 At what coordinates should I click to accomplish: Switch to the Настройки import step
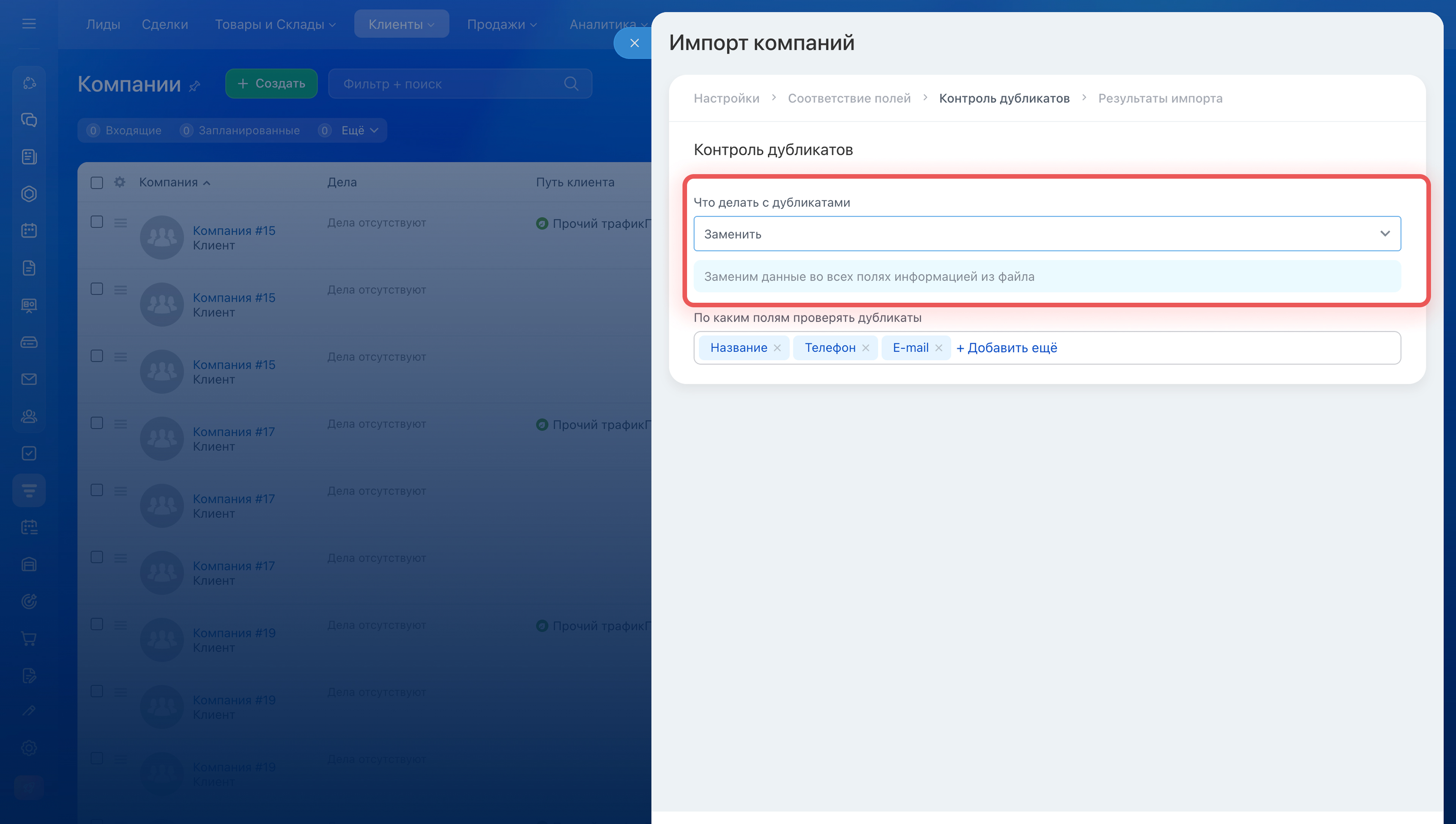726,99
